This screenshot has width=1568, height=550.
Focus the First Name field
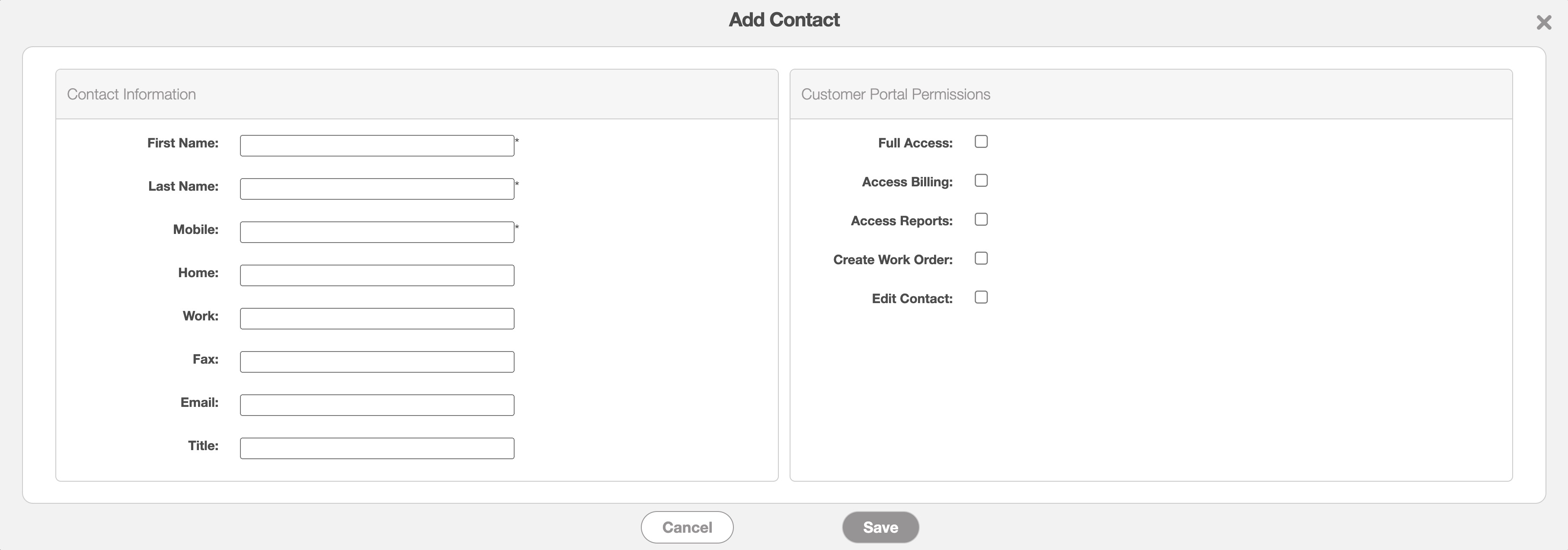[377, 146]
